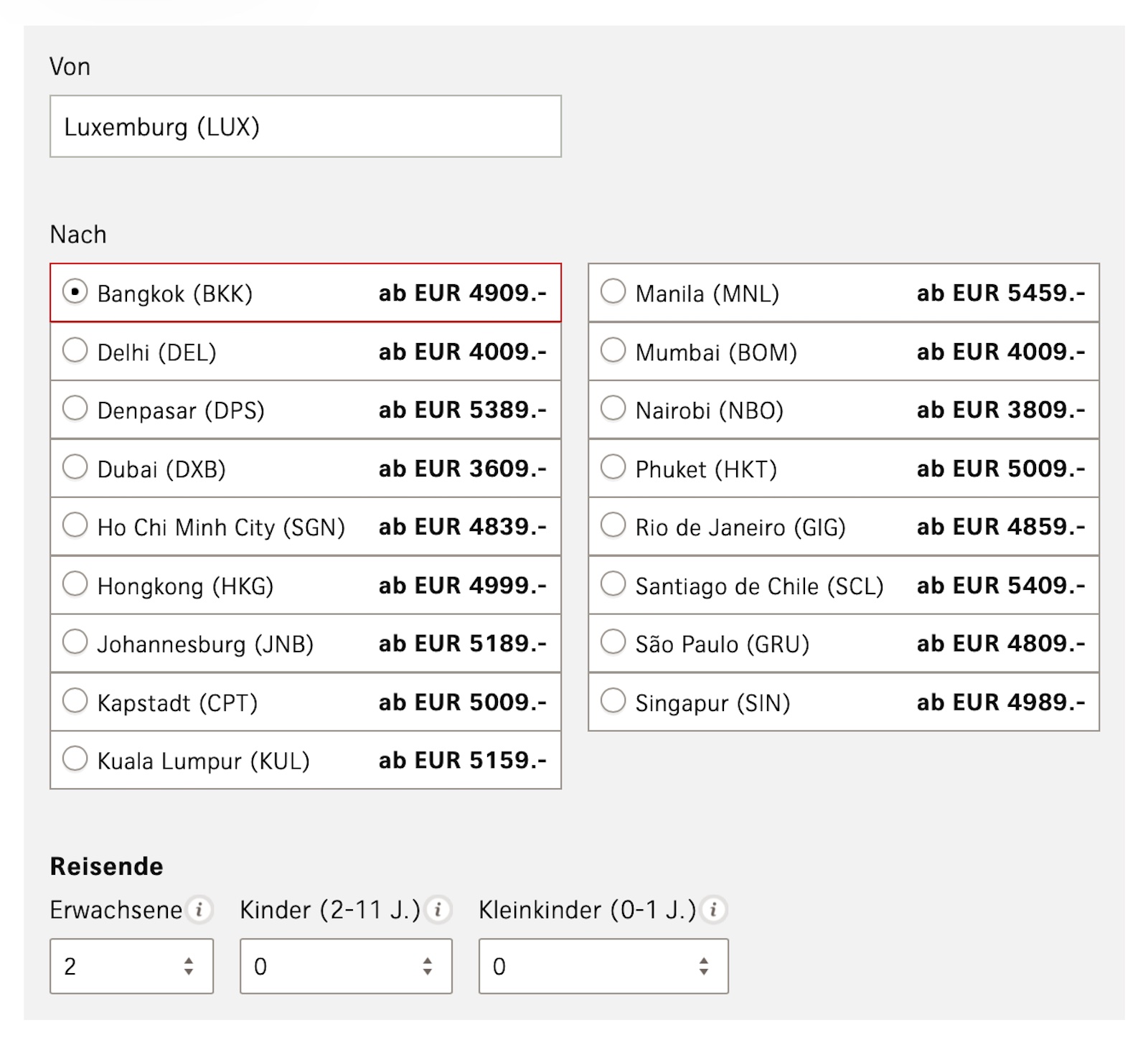The image size is (1148, 1037).
Task: Select the Nairobi (NBO) radio button
Action: (x=613, y=408)
